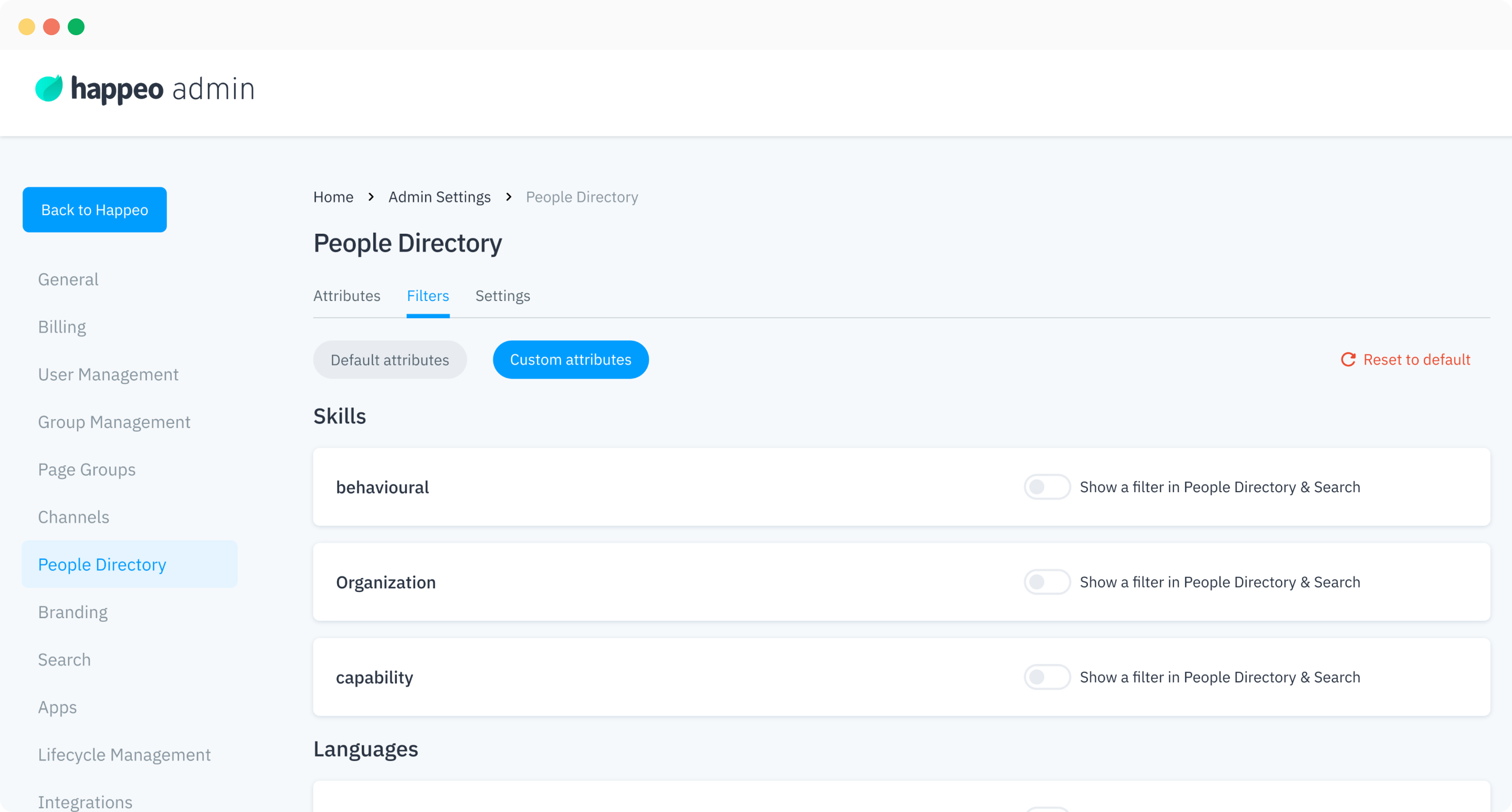Click breadcrumb chevron after Admin Settings

click(508, 196)
